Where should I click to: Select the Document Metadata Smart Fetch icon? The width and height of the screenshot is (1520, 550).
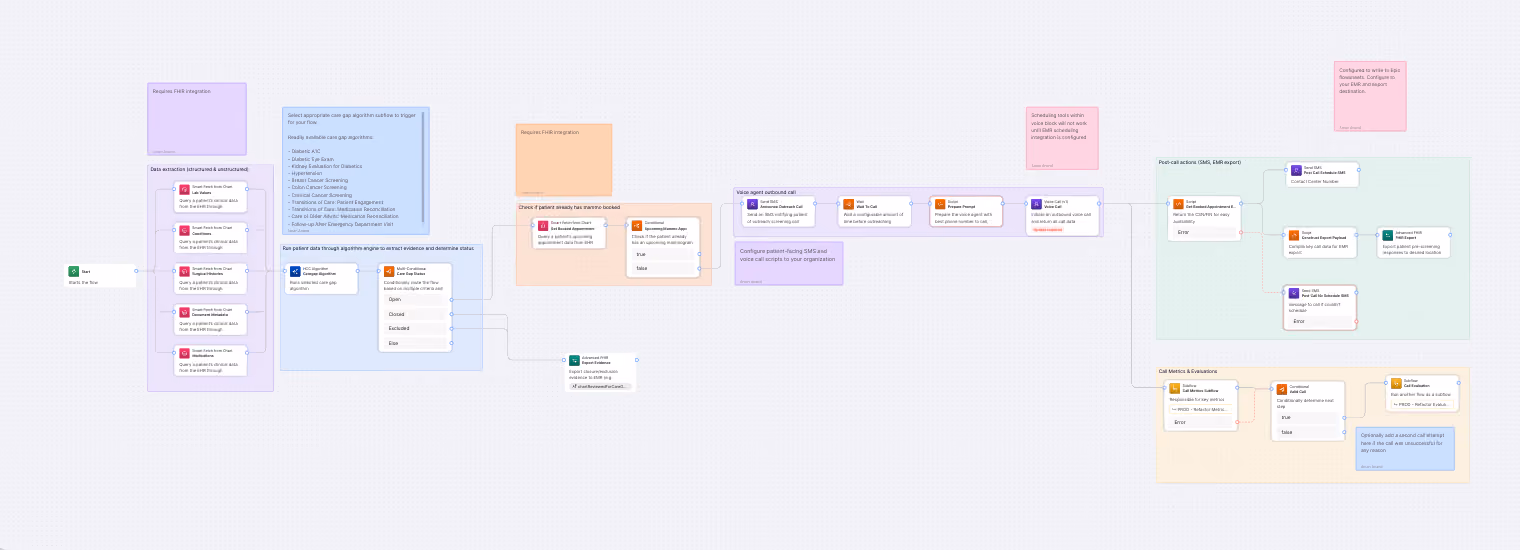[184, 312]
